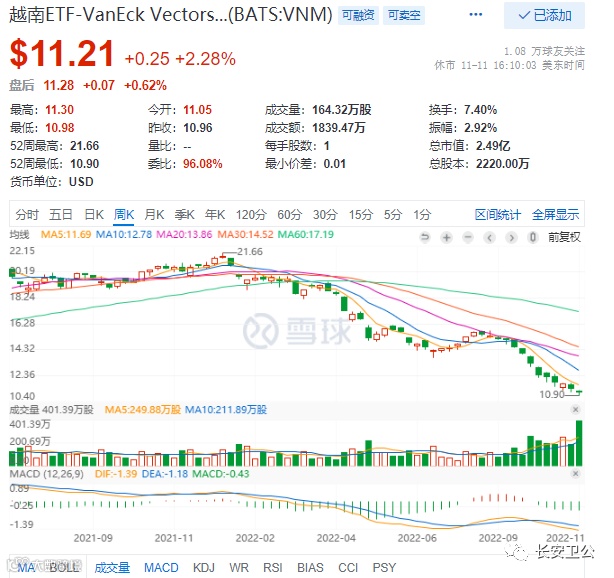Toggle the CCI indicator

348,567
